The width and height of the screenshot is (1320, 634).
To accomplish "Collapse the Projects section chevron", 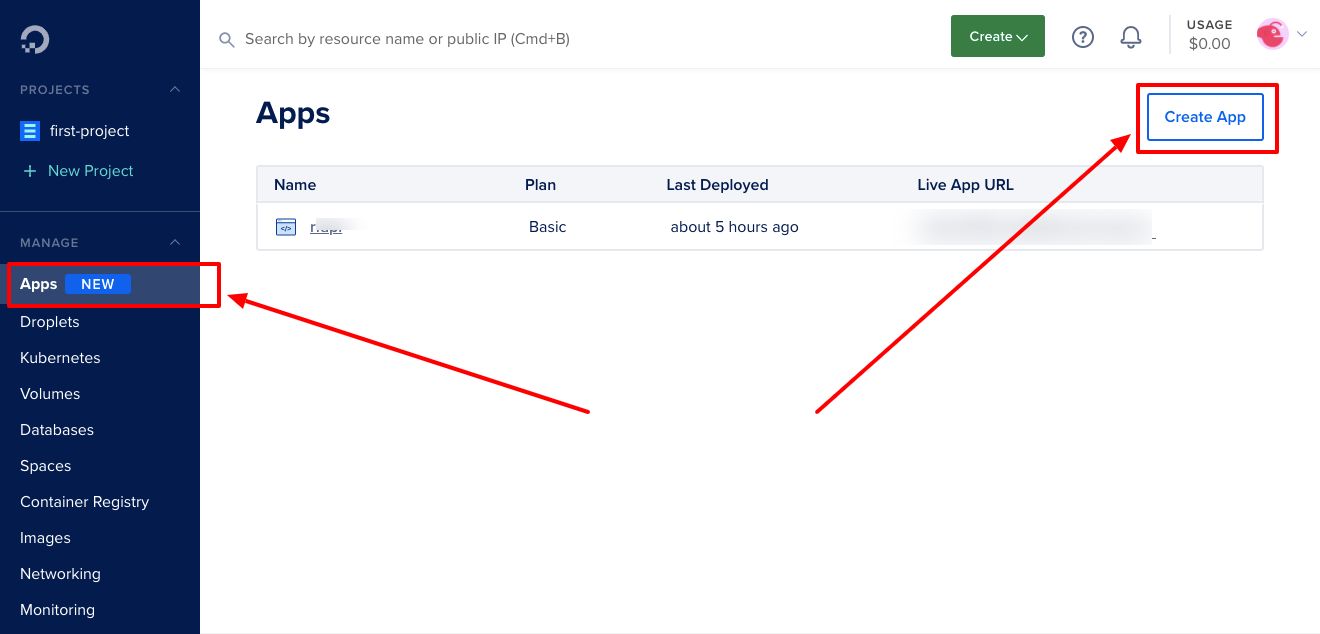I will click(x=175, y=89).
